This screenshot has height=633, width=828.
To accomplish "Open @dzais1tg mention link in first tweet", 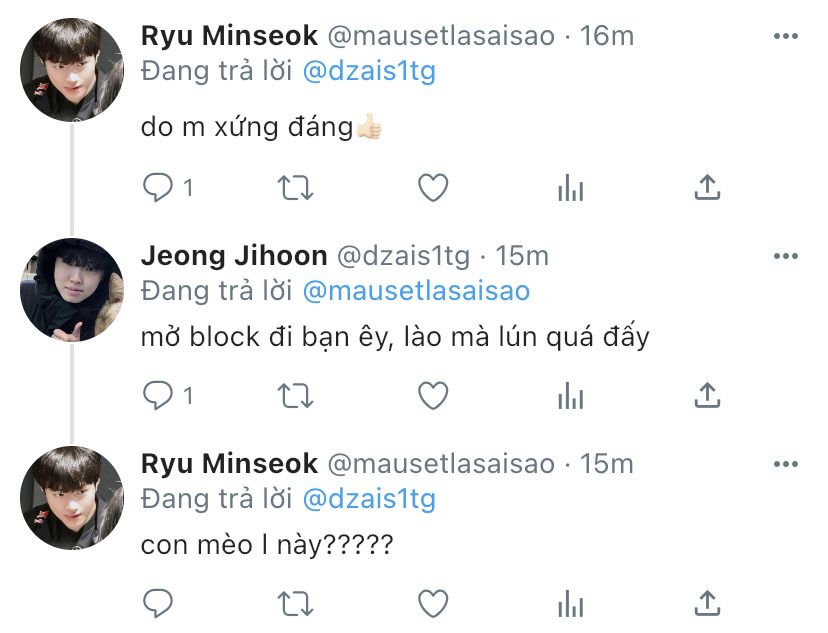I will pyautogui.click(x=369, y=72).
